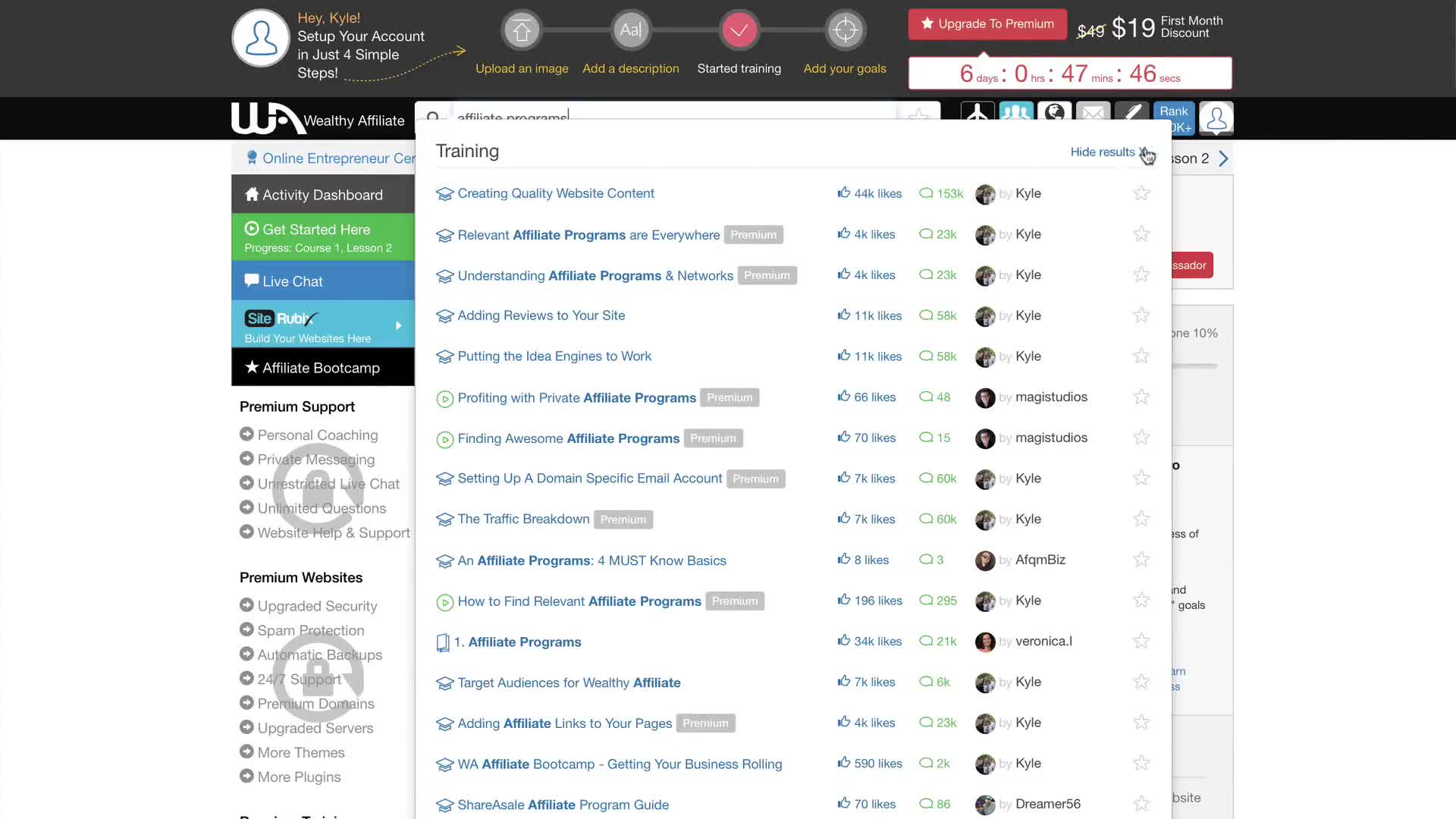Click the Started training checkmark icon
The height and width of the screenshot is (819, 1456).
[739, 30]
